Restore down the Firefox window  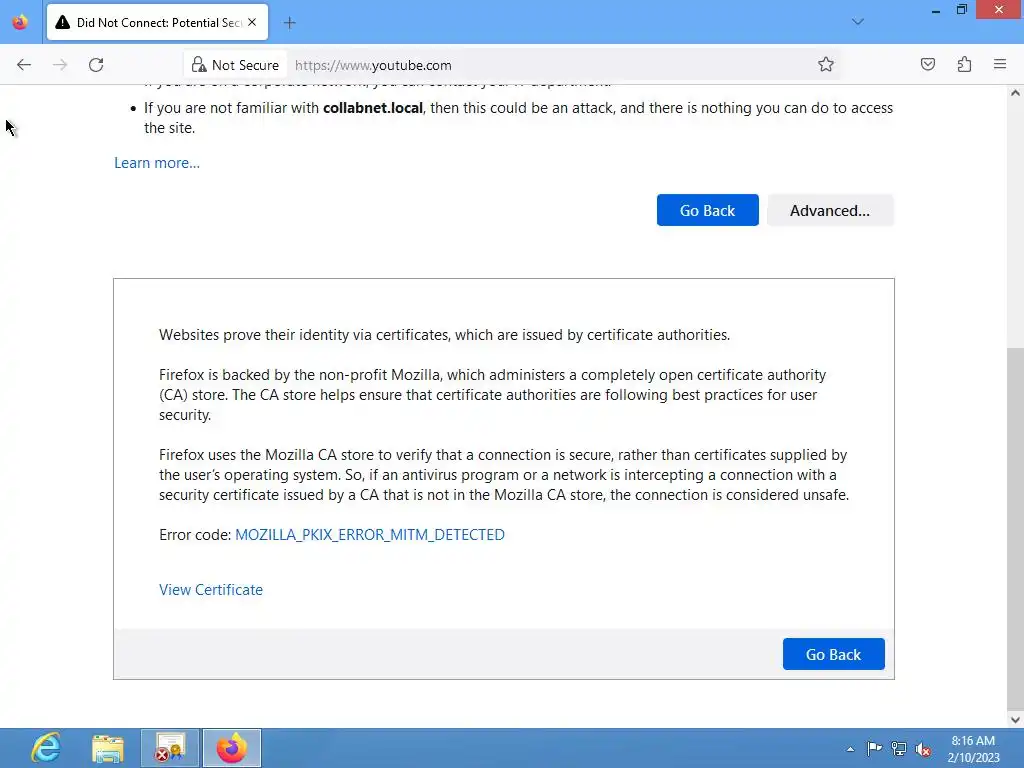coord(961,9)
